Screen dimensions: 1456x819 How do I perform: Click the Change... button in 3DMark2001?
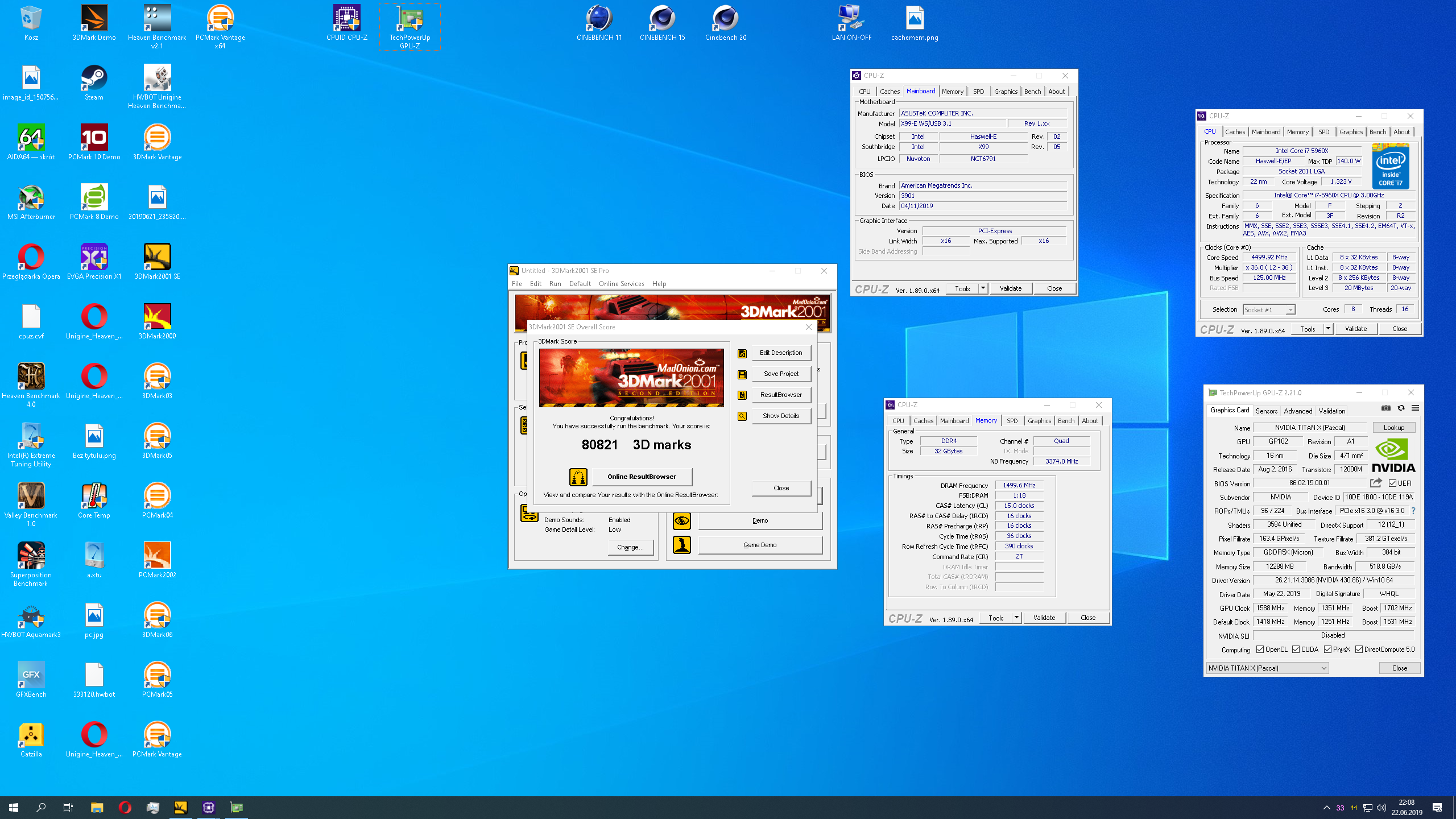click(x=630, y=547)
